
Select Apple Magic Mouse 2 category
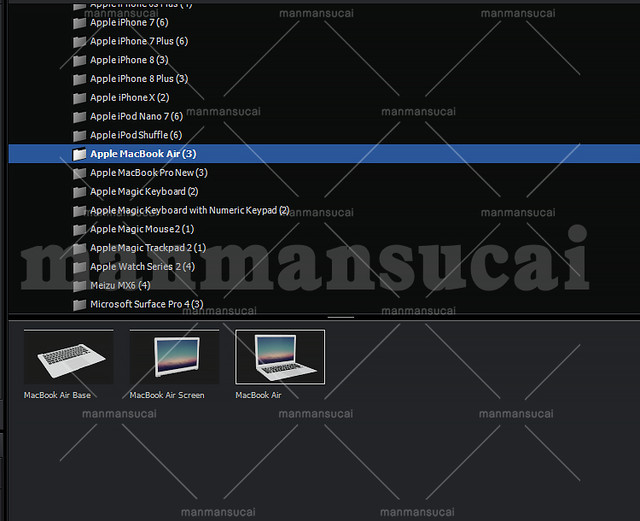tap(141, 229)
